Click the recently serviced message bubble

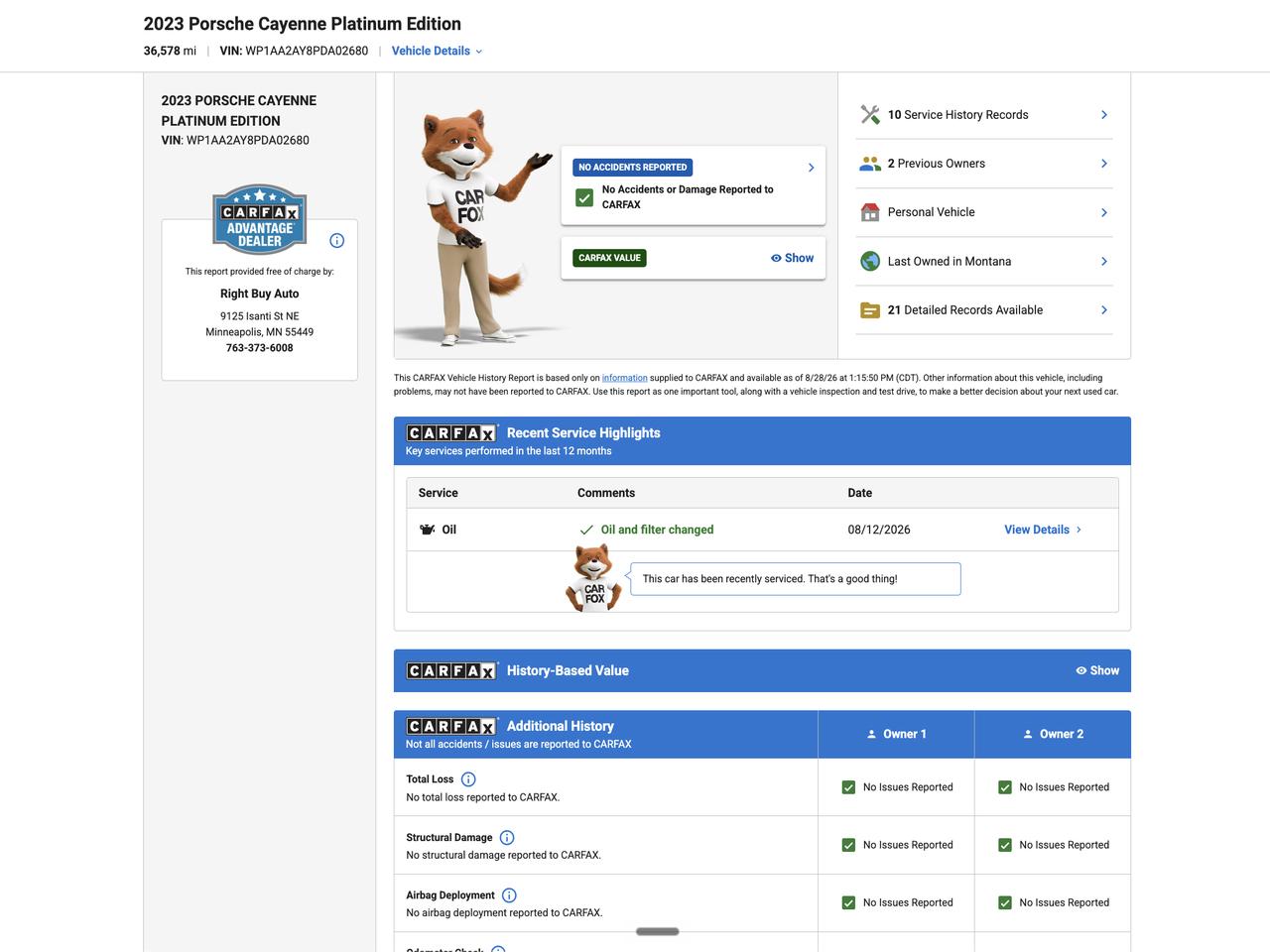click(796, 579)
